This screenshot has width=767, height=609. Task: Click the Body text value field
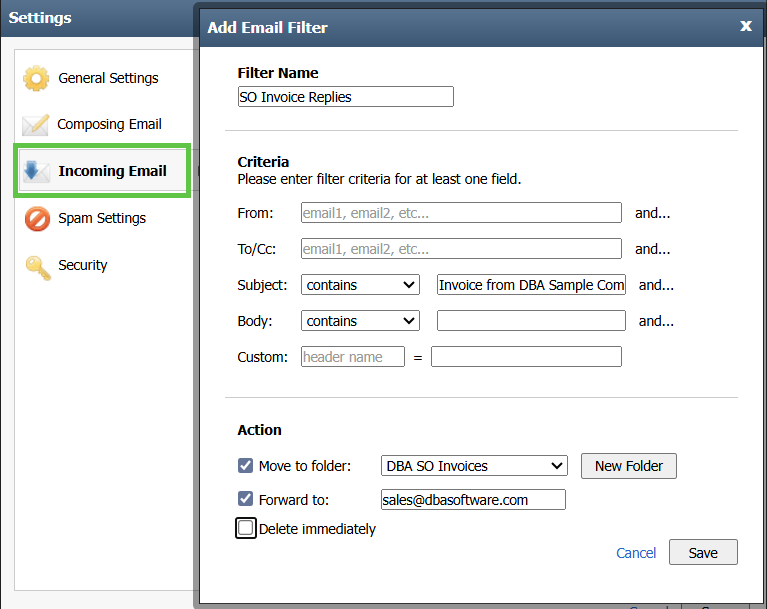point(531,321)
